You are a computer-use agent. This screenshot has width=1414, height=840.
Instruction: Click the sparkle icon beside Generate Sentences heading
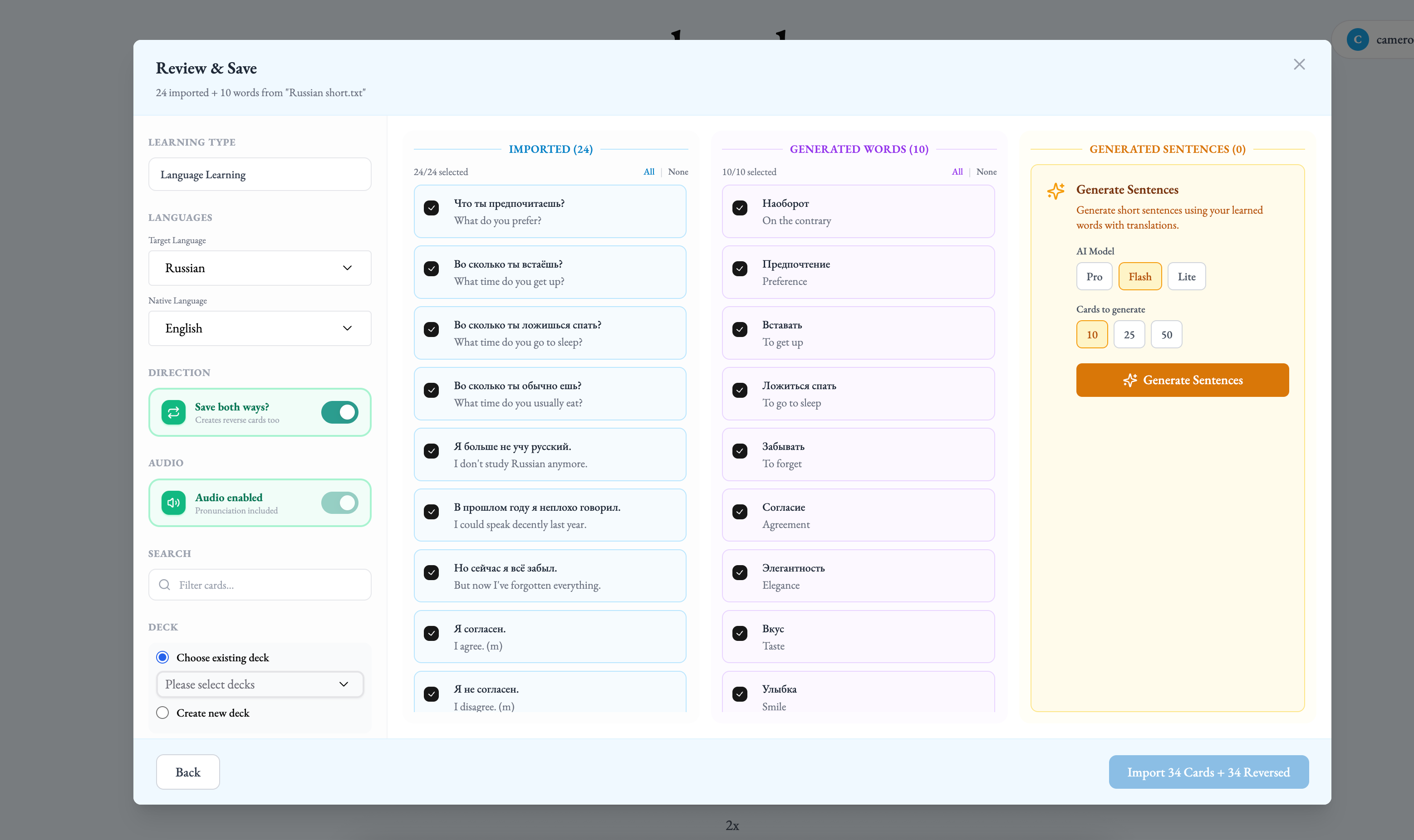pos(1056,191)
